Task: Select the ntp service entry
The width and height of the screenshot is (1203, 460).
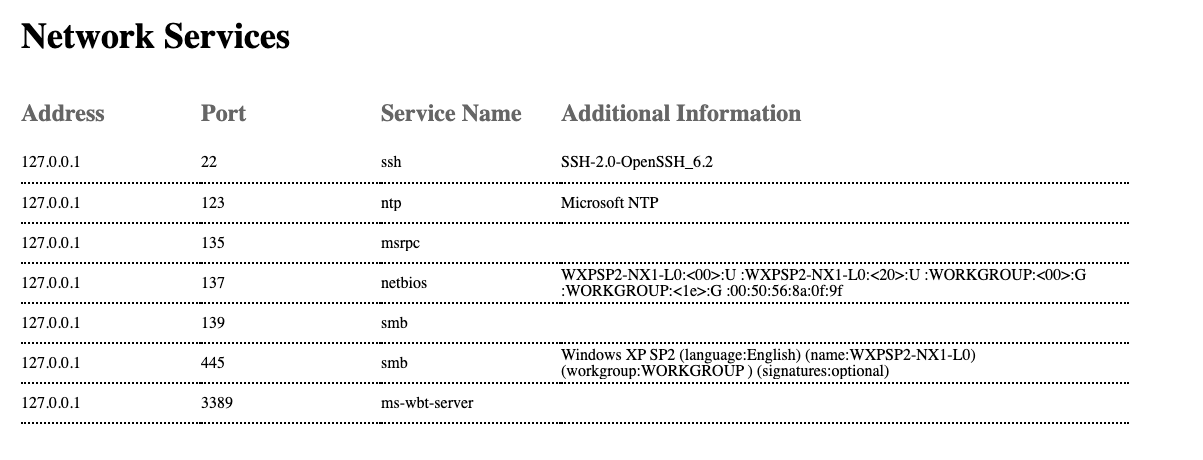Action: click(391, 203)
